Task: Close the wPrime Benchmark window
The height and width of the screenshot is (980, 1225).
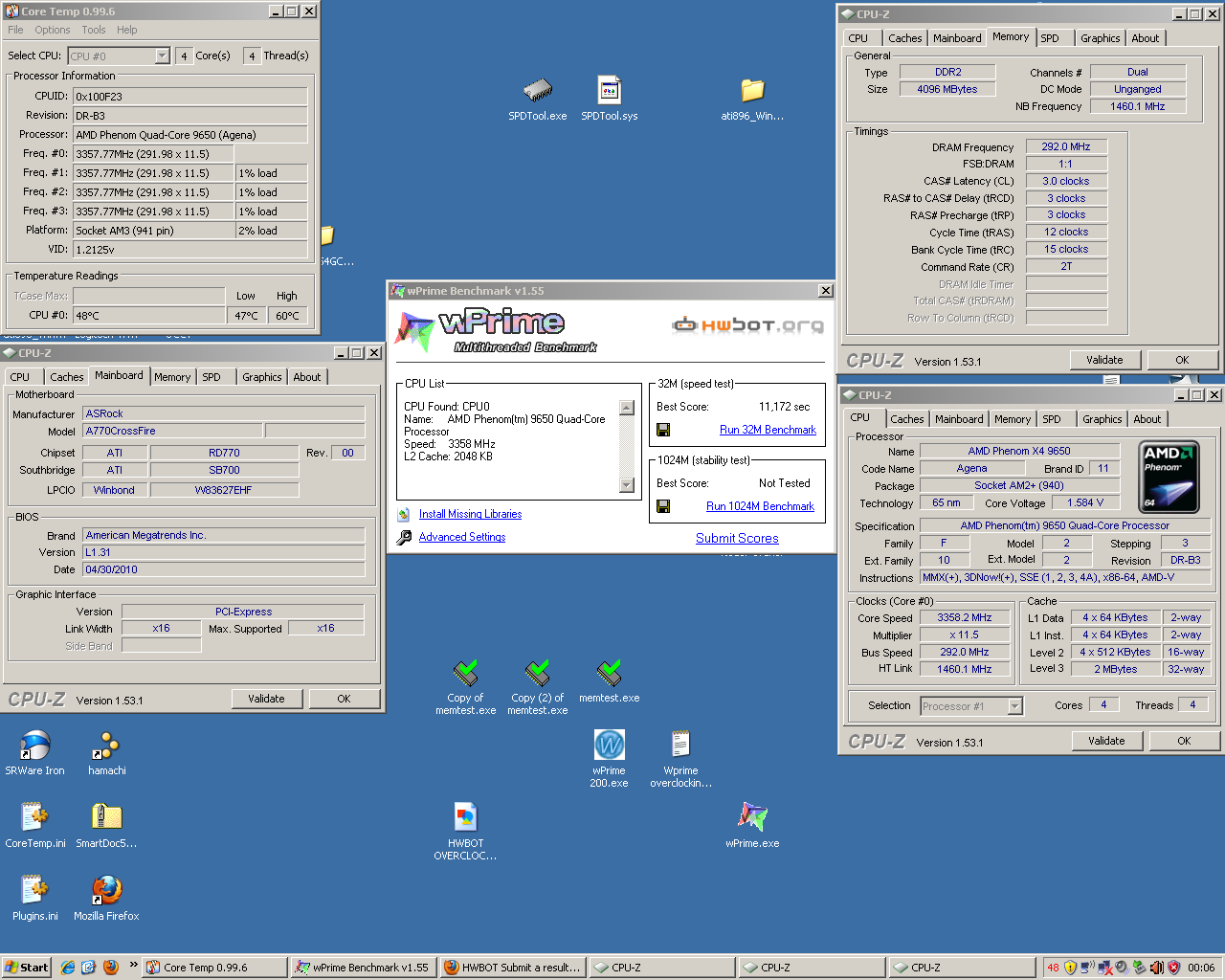Action: click(825, 291)
